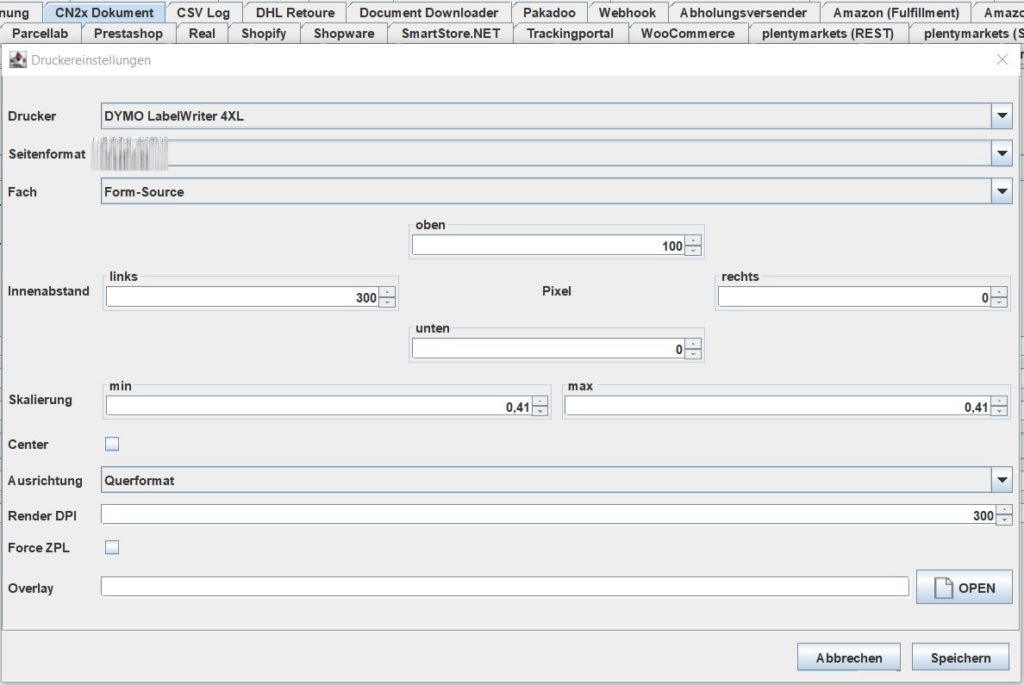Decrease the links padding value
Image resolution: width=1024 pixels, height=685 pixels.
387,302
